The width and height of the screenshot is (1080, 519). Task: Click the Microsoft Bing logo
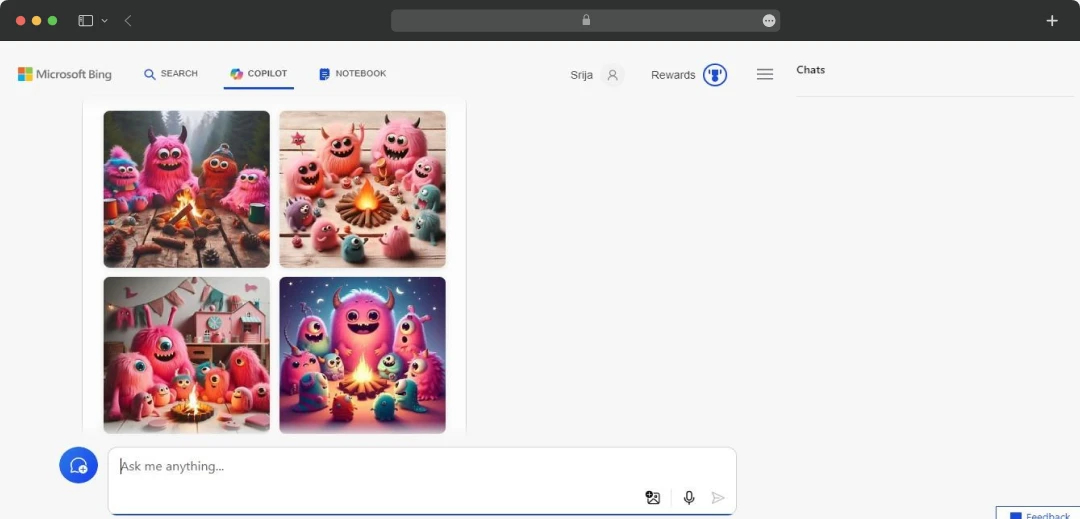pyautogui.click(x=64, y=74)
